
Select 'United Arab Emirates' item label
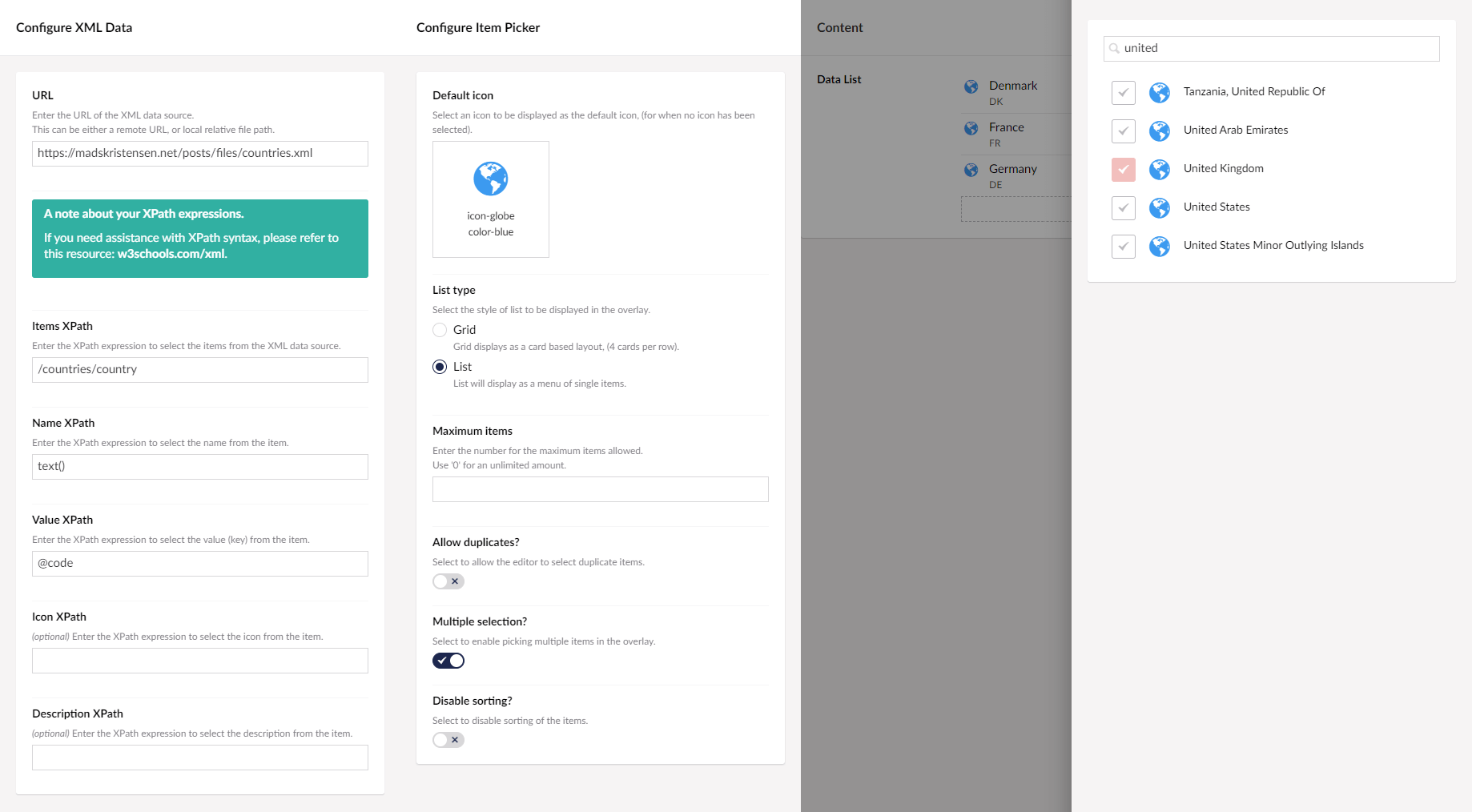pos(1236,130)
